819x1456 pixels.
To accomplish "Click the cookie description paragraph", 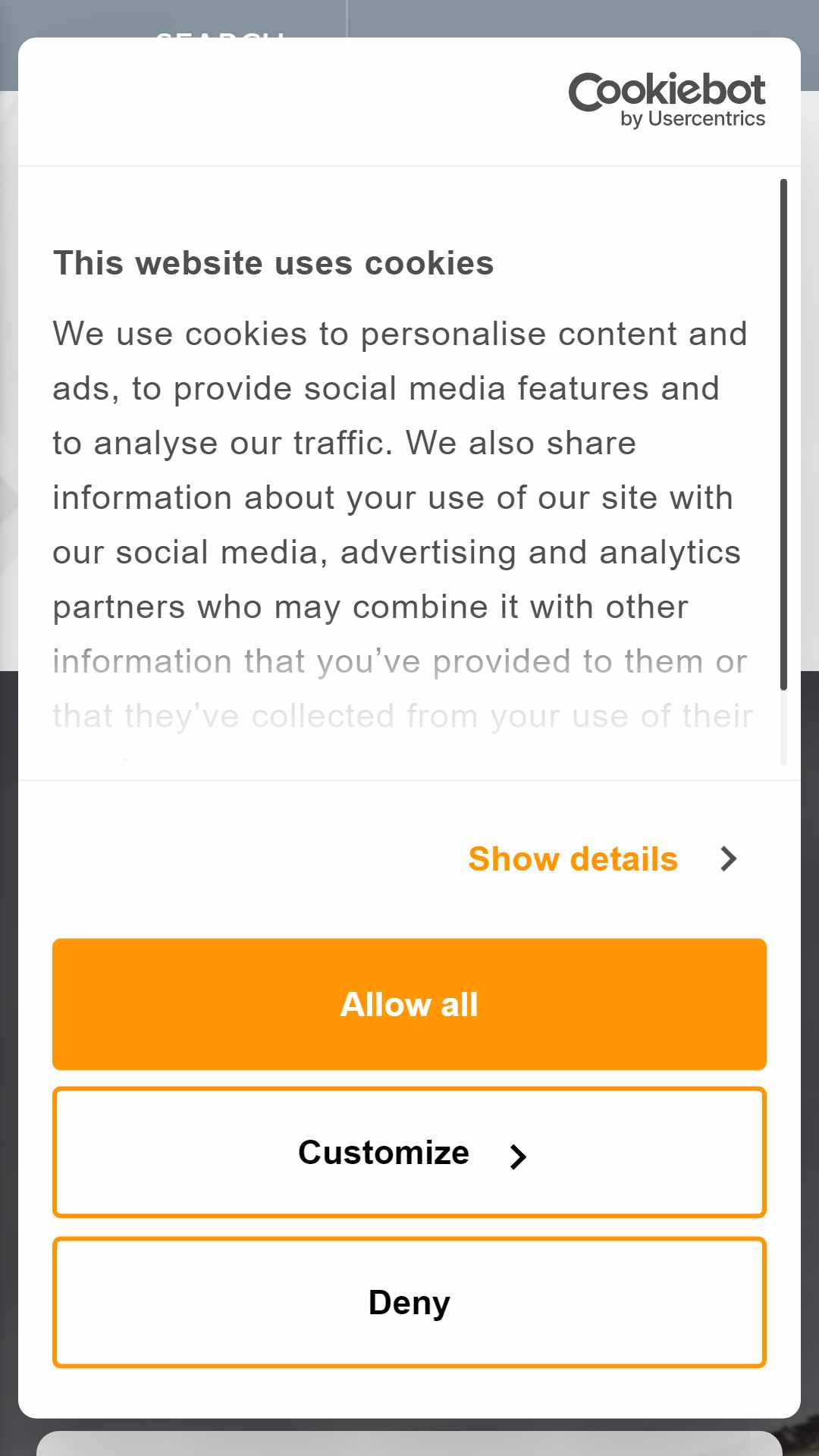I will (402, 525).
